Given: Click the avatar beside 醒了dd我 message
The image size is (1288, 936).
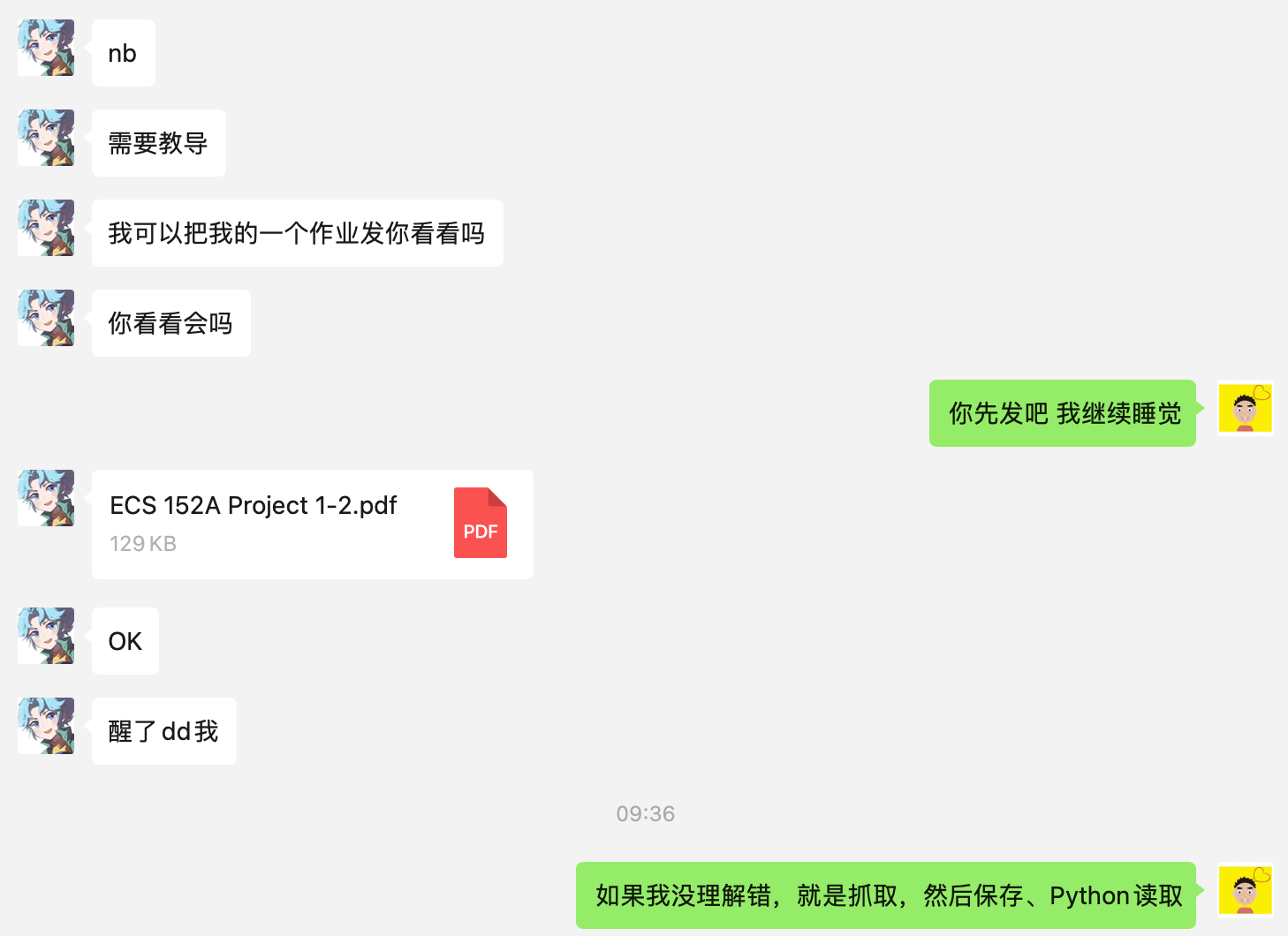Looking at the screenshot, I should click(x=46, y=726).
